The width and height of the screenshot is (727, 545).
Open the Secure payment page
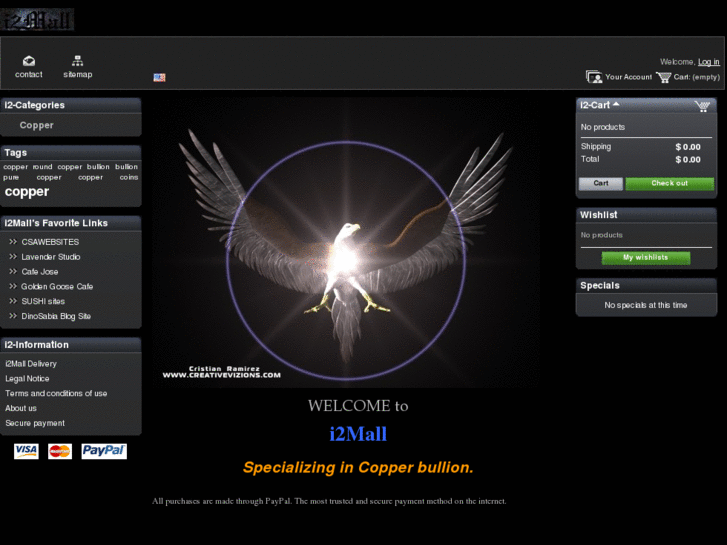tap(35, 423)
